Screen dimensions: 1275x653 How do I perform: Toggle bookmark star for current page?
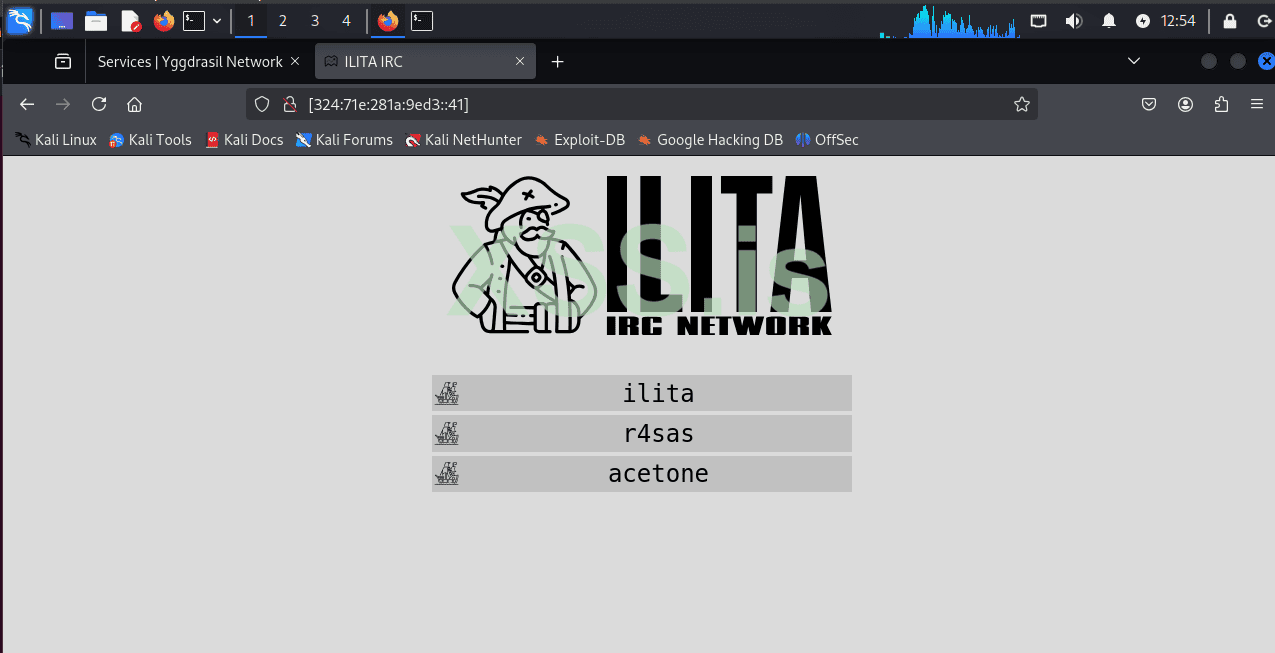tap(1021, 103)
